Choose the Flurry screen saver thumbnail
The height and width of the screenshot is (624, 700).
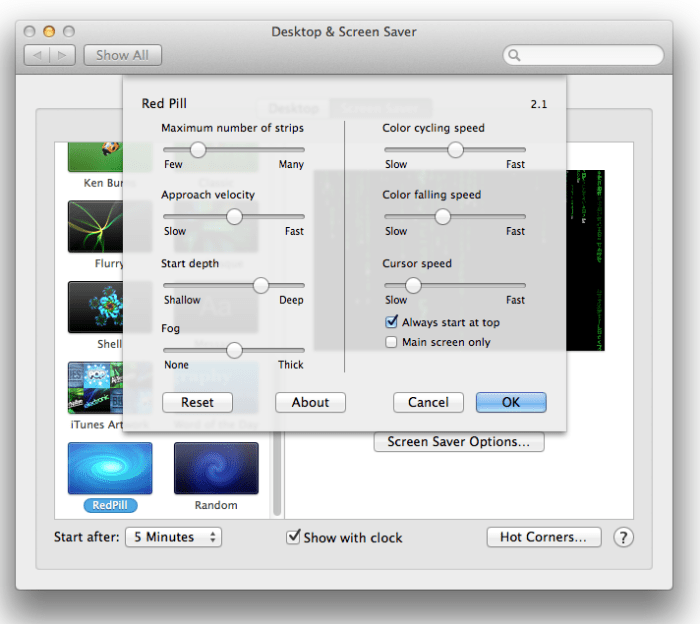[x=95, y=227]
